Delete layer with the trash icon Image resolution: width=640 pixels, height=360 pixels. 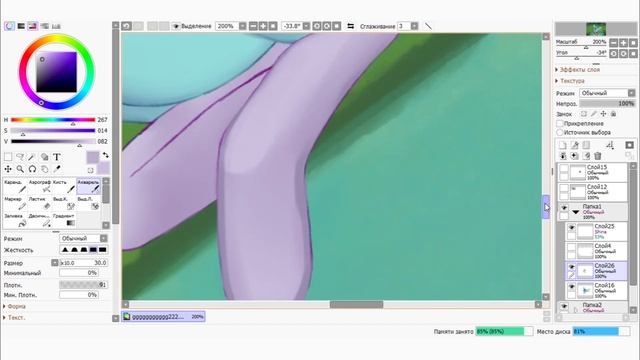tap(598, 156)
